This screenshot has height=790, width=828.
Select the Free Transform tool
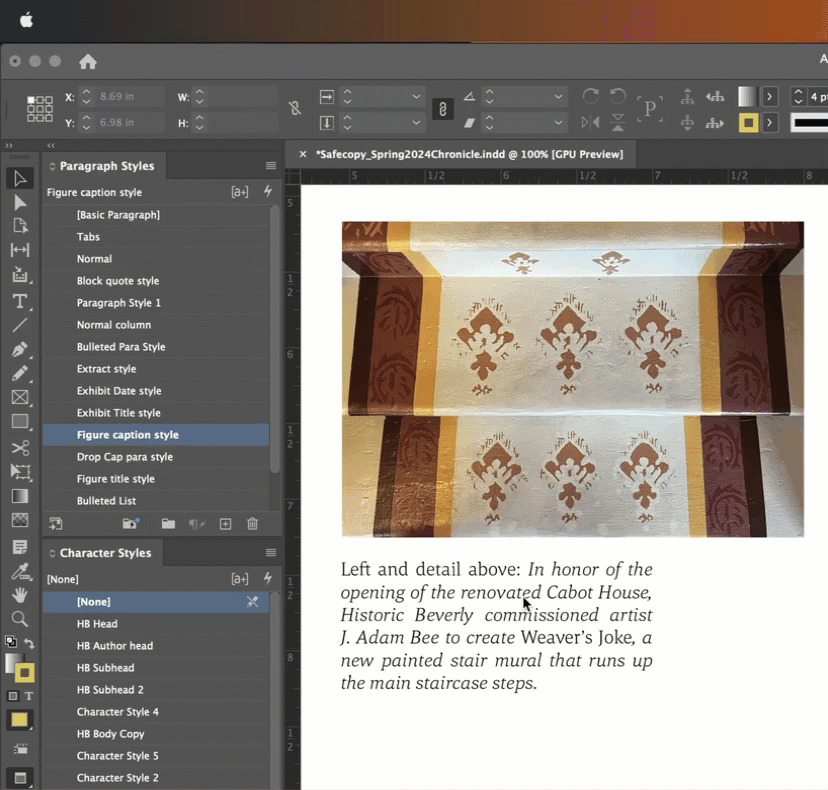[x=20, y=472]
